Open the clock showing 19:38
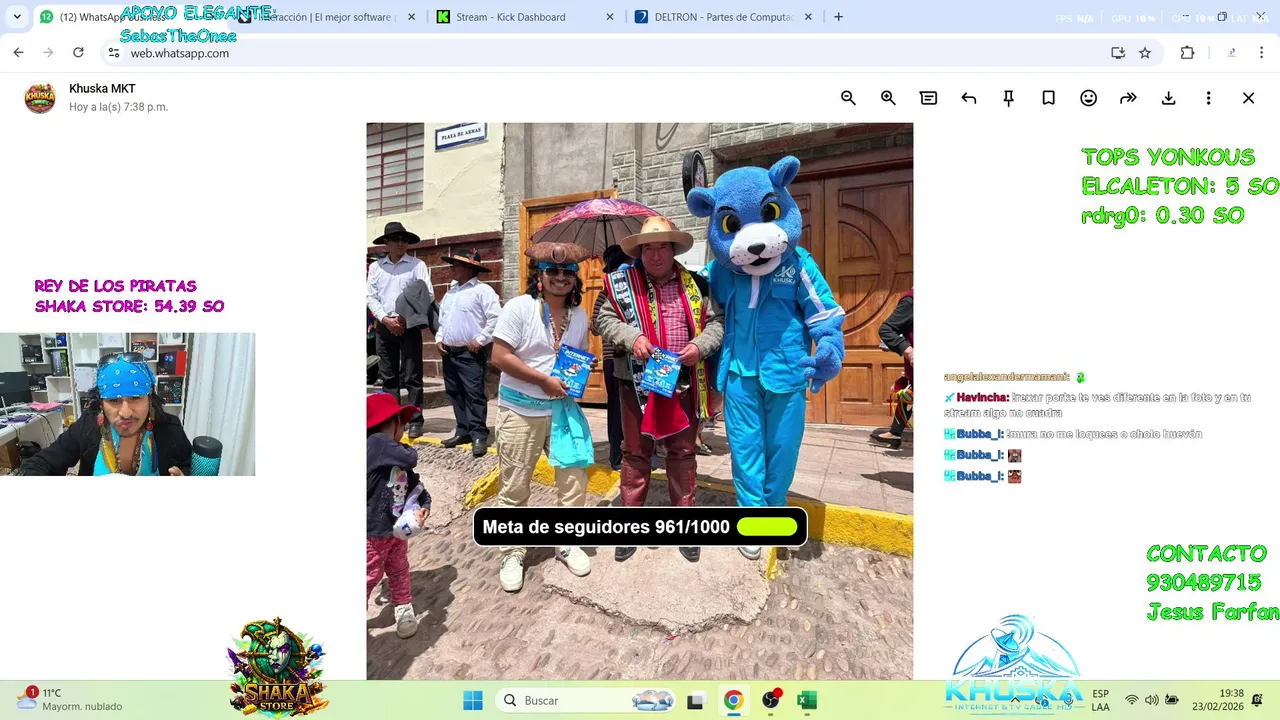 click(1217, 699)
